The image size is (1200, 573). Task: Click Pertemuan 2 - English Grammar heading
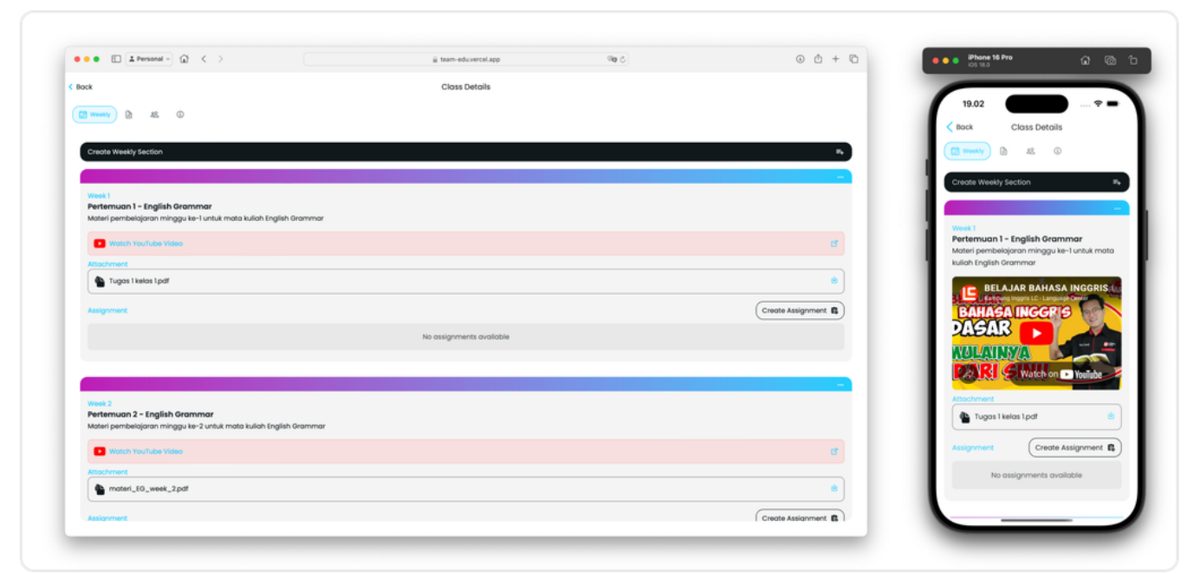pyautogui.click(x=150, y=414)
